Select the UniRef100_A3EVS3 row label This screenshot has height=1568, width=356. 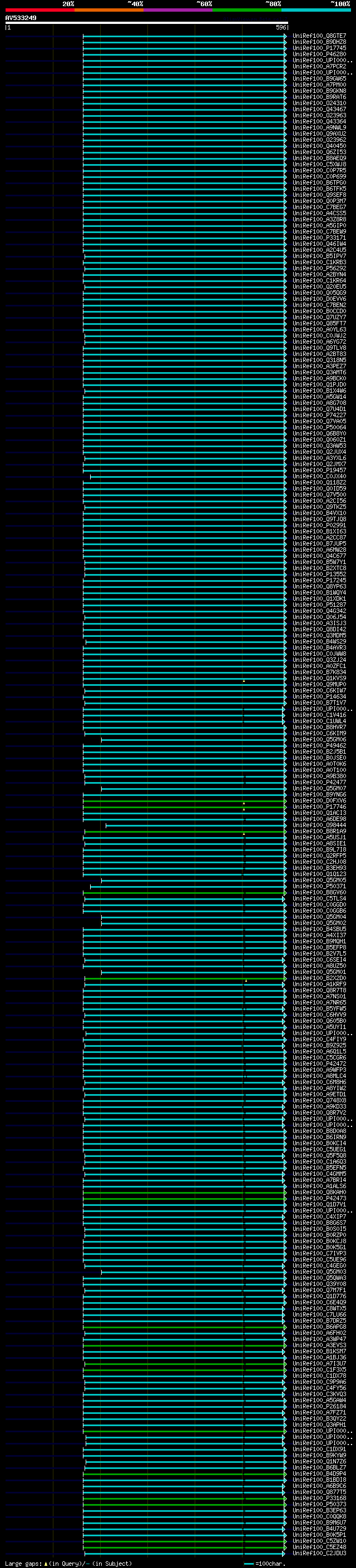click(x=319, y=1345)
